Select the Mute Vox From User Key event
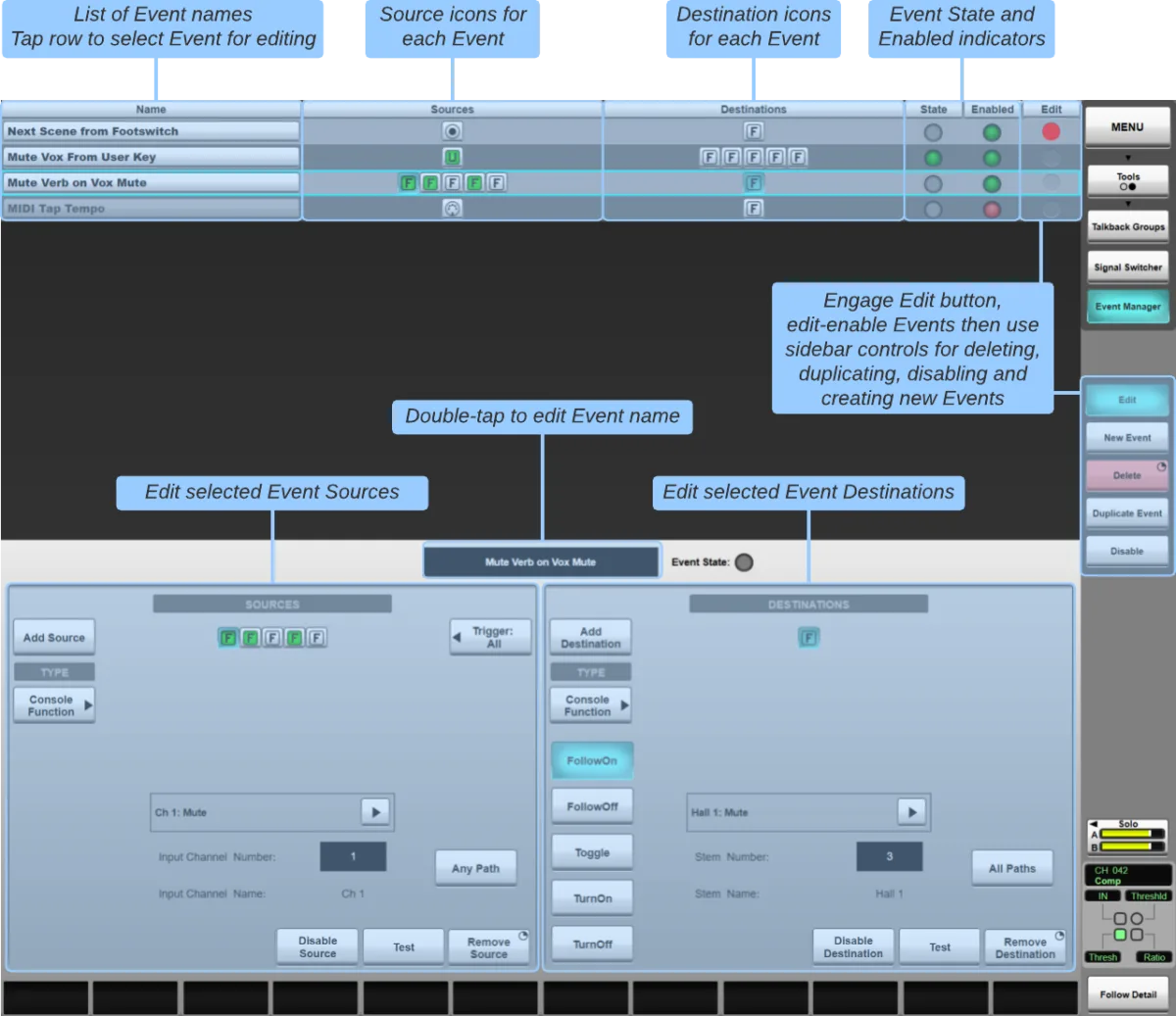 [151, 157]
